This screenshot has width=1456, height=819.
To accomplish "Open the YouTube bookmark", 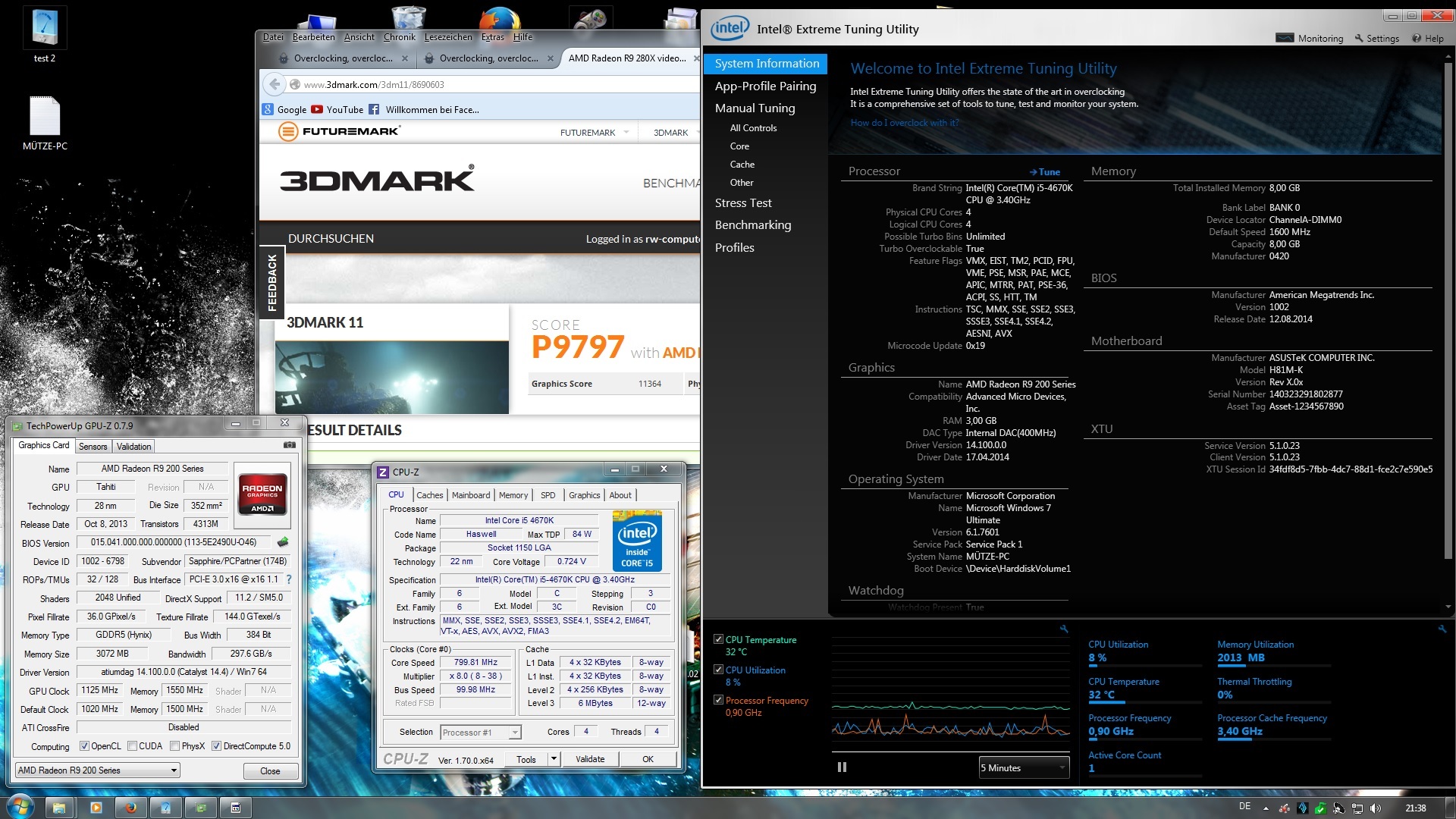I will pos(337,109).
